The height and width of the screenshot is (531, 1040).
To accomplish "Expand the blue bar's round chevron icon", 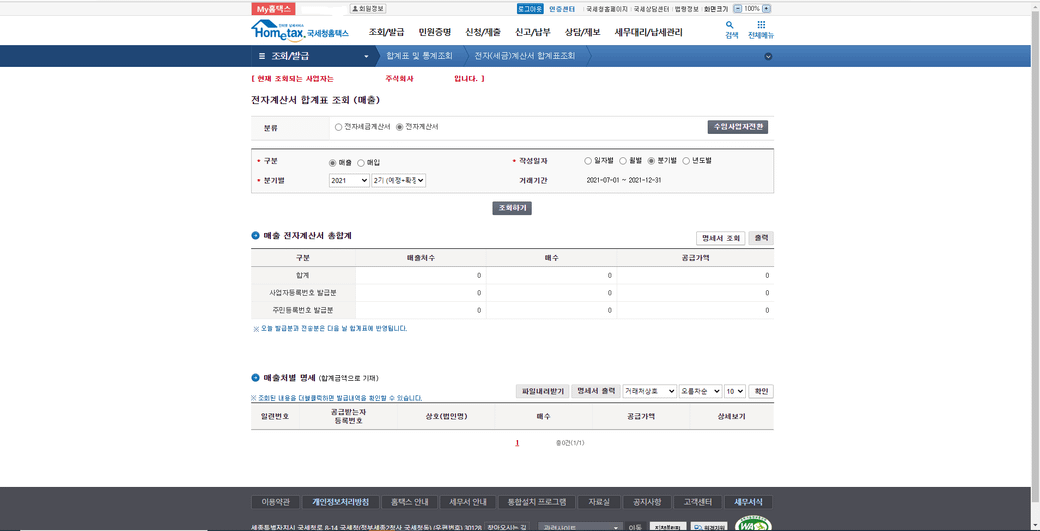I will (x=768, y=56).
